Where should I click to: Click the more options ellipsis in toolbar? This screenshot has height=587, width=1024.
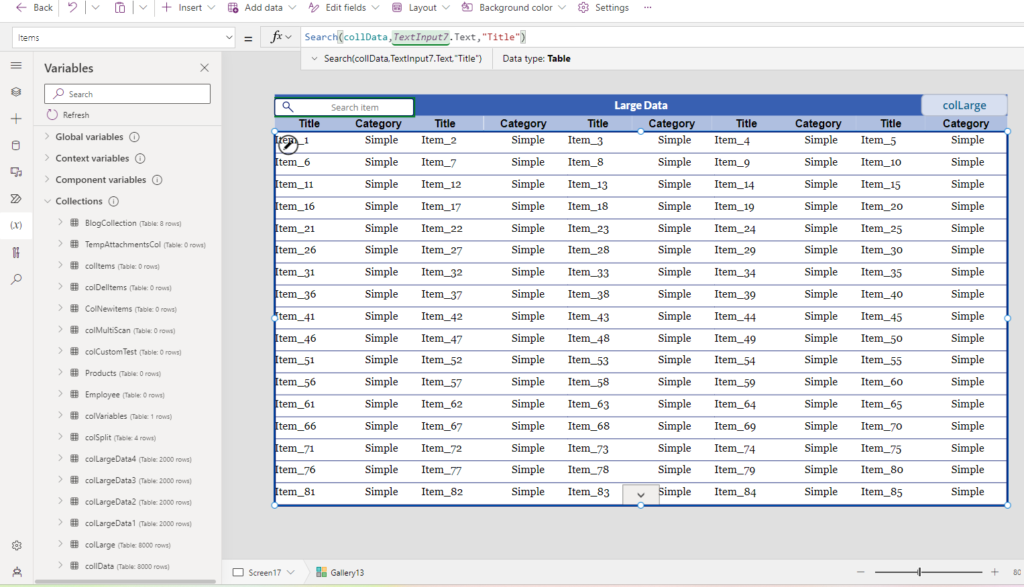[x=647, y=8]
